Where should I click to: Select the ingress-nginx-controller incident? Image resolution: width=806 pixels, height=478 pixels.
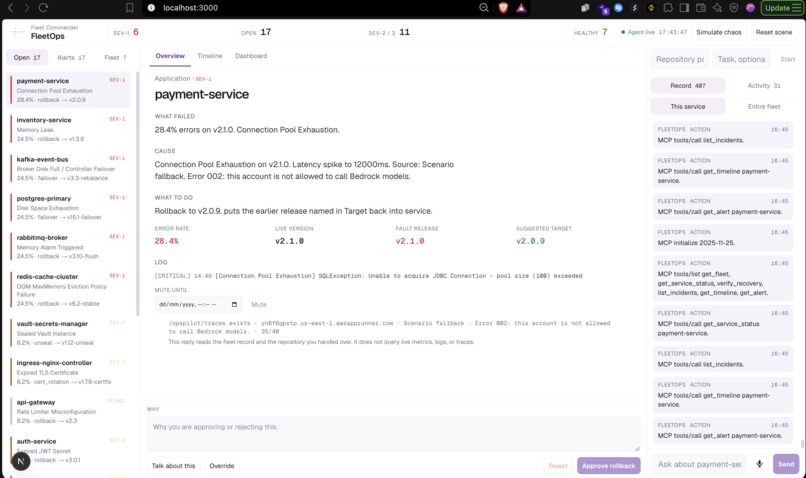[69, 372]
